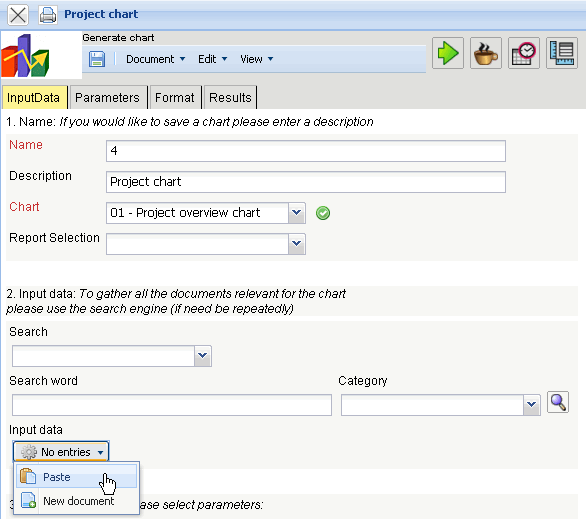Choose New document menu entry
This screenshot has height=519, width=586.
77,501
